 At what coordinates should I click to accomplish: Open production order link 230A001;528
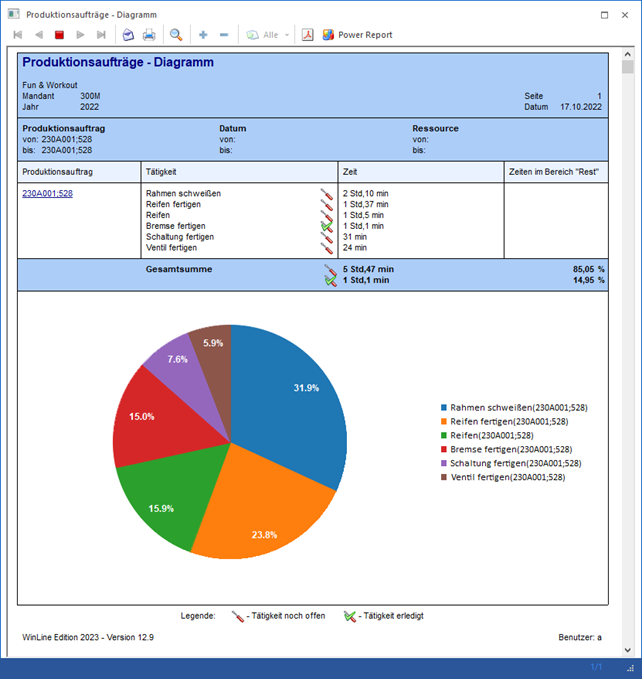[47, 194]
